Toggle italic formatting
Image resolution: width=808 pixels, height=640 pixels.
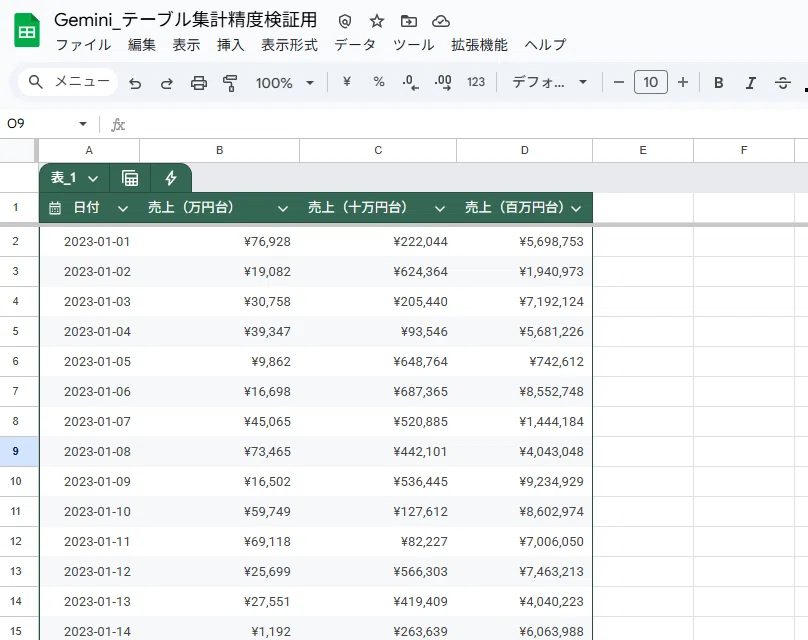coord(750,82)
